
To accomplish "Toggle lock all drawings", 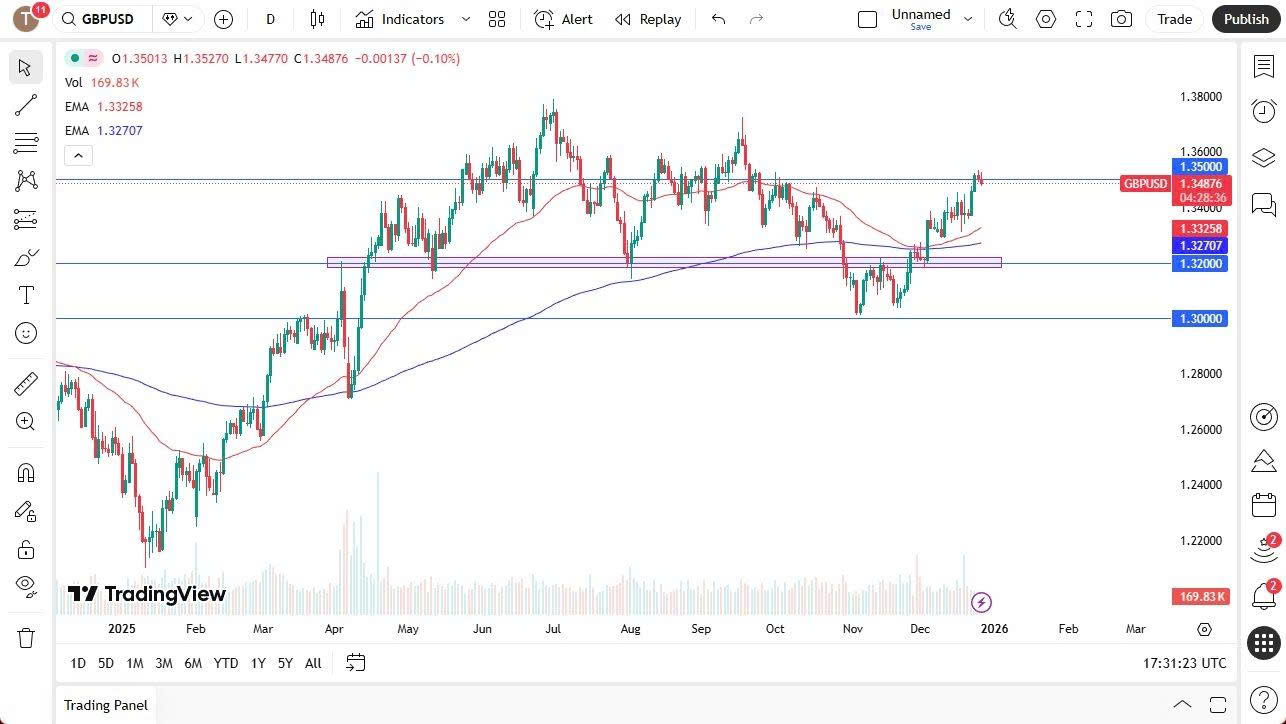I will pyautogui.click(x=25, y=550).
